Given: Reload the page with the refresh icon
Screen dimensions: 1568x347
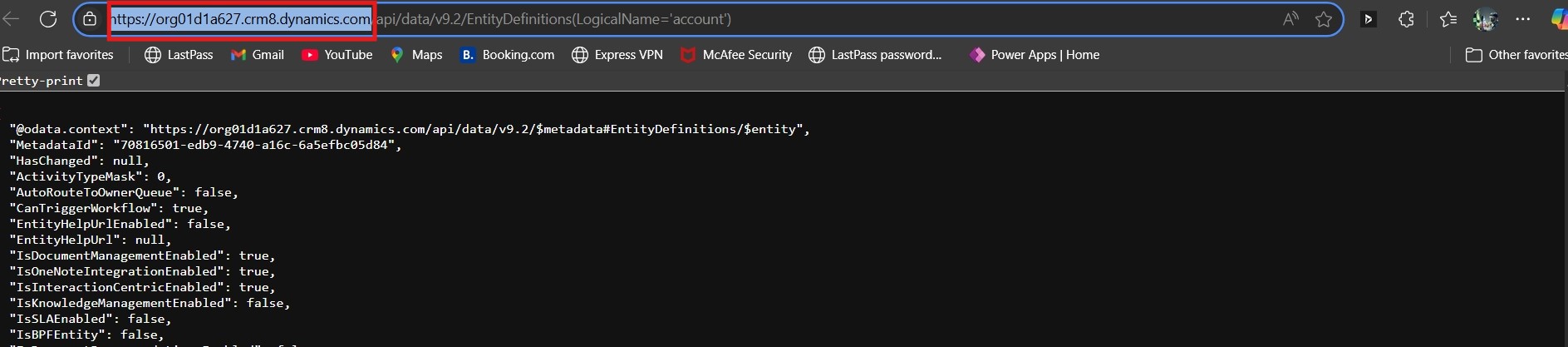Looking at the screenshot, I should click(x=48, y=19).
